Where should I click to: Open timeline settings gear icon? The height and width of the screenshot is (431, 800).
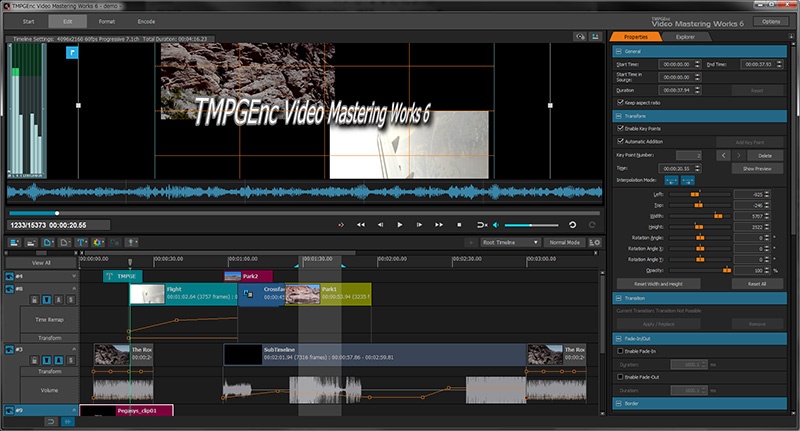(x=595, y=243)
